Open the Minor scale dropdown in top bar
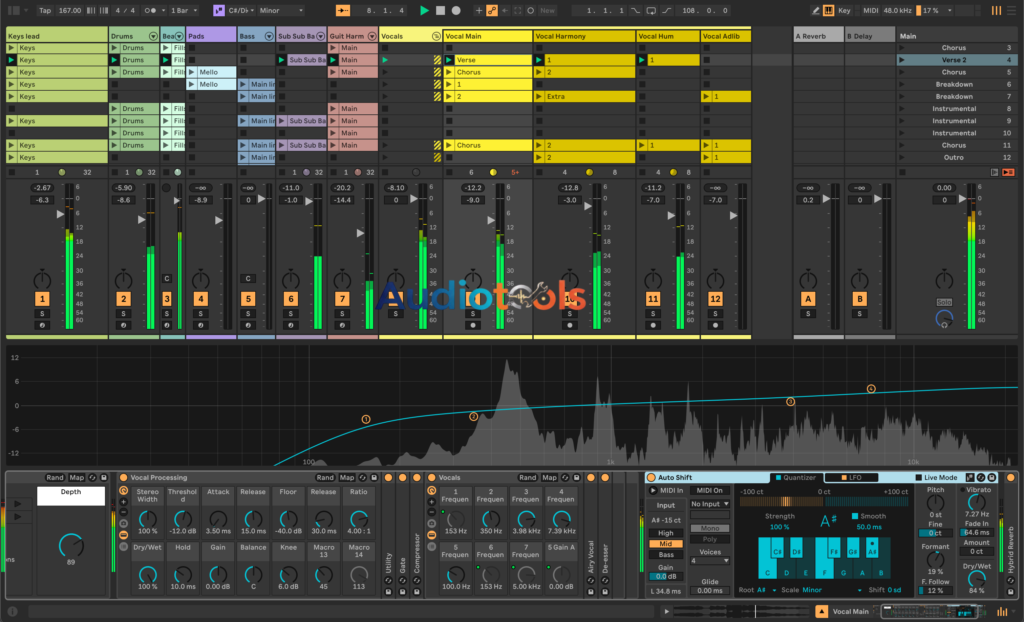The height and width of the screenshot is (622, 1024). click(283, 10)
